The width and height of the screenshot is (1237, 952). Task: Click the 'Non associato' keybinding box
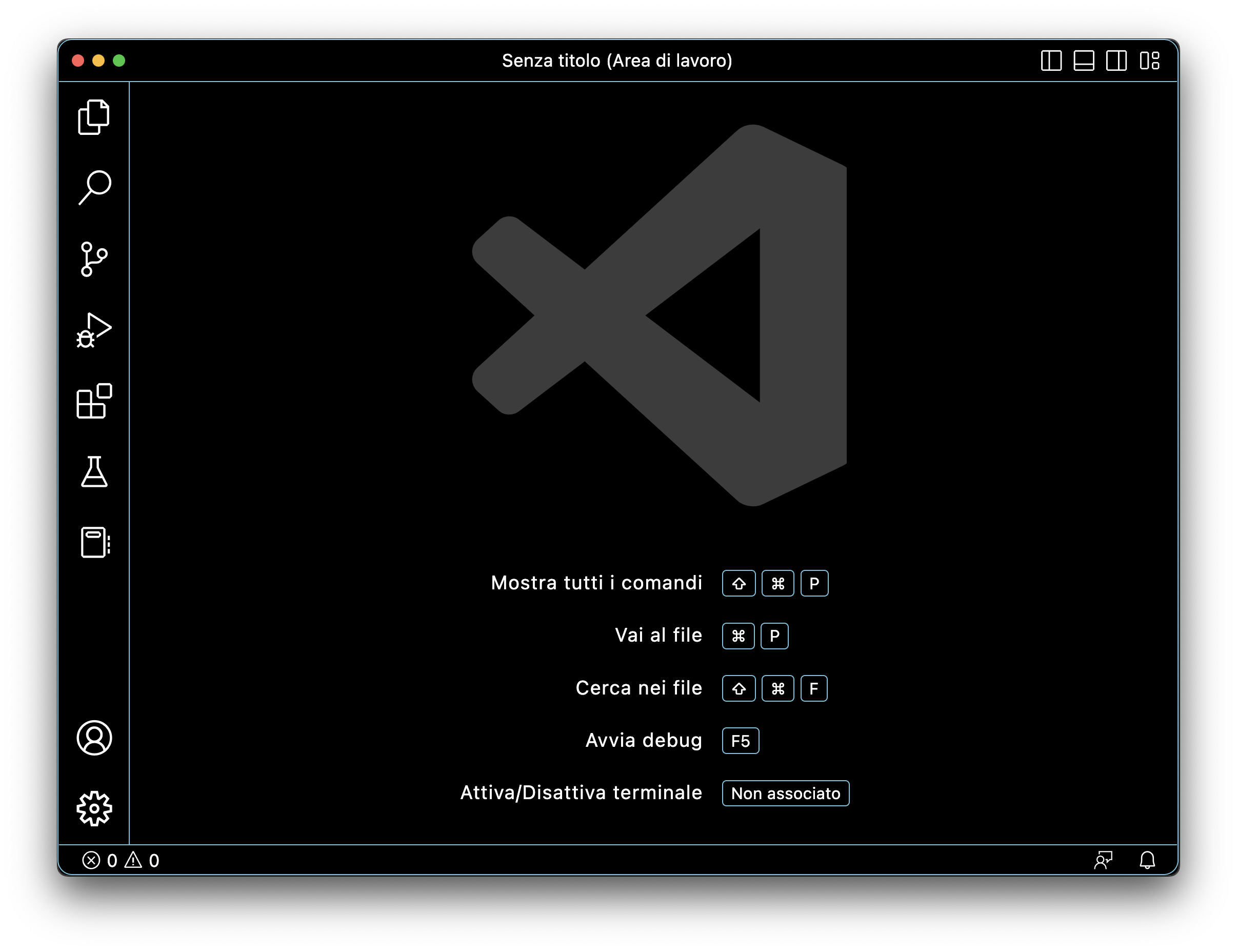tap(786, 794)
